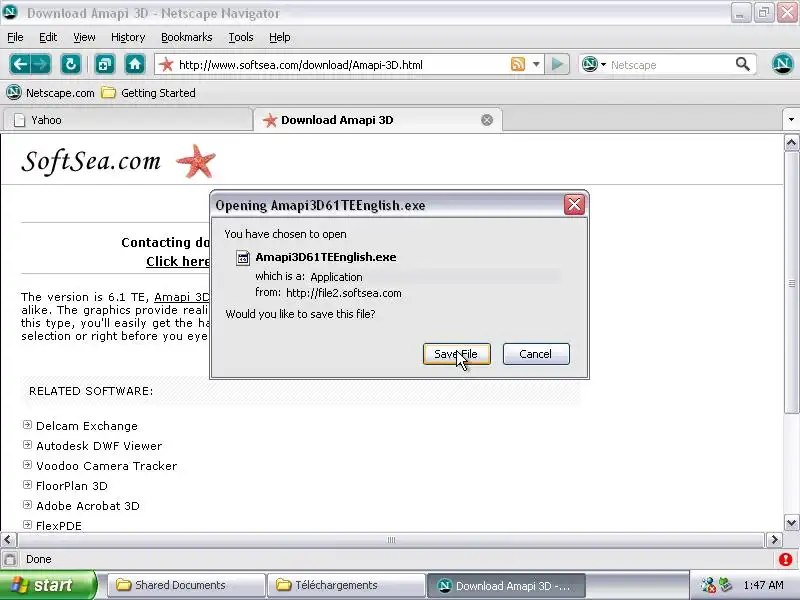Click the Save File button
Viewport: 800px width, 600px height.
point(457,354)
